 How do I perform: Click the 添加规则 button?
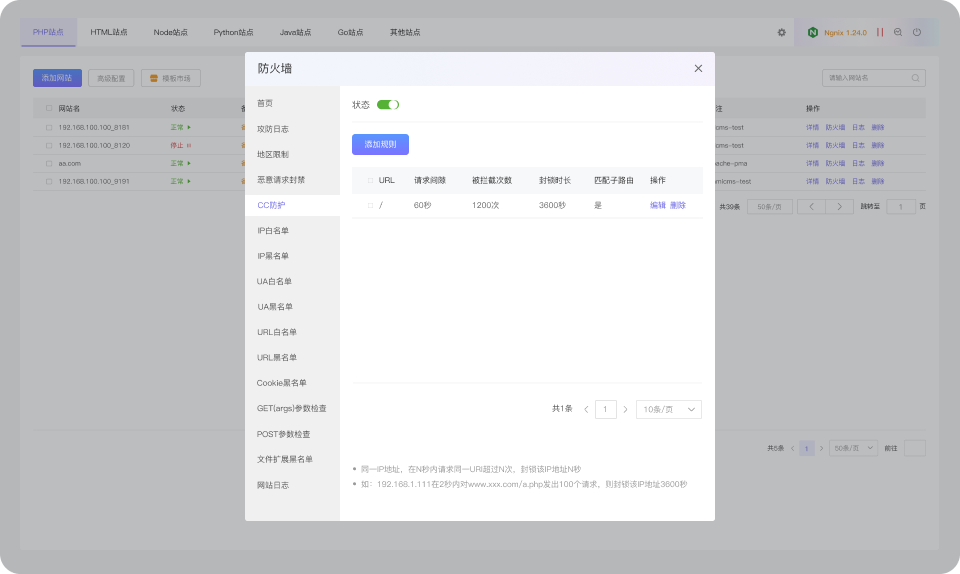pos(380,144)
